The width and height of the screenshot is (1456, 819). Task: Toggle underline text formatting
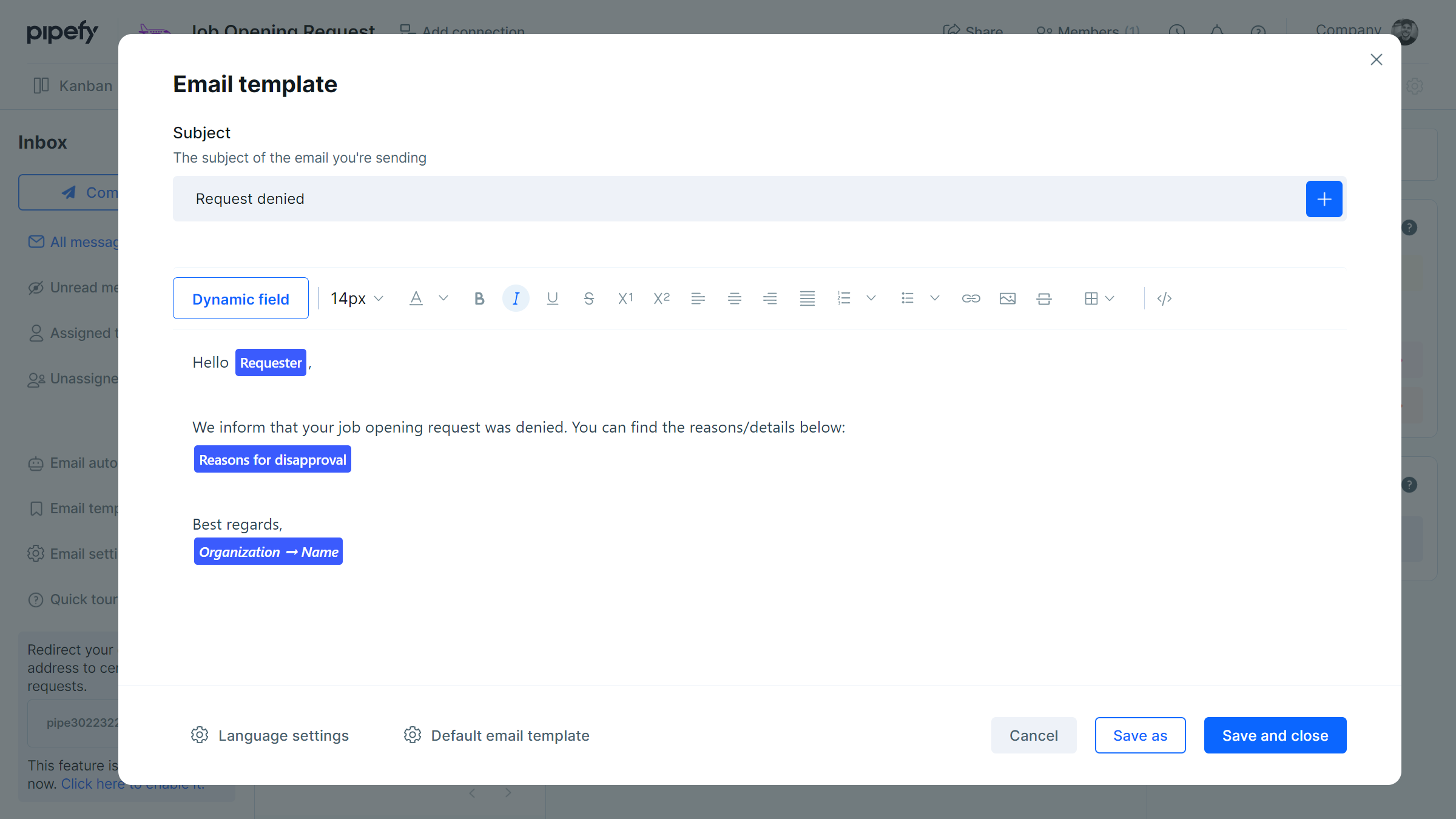coord(552,298)
